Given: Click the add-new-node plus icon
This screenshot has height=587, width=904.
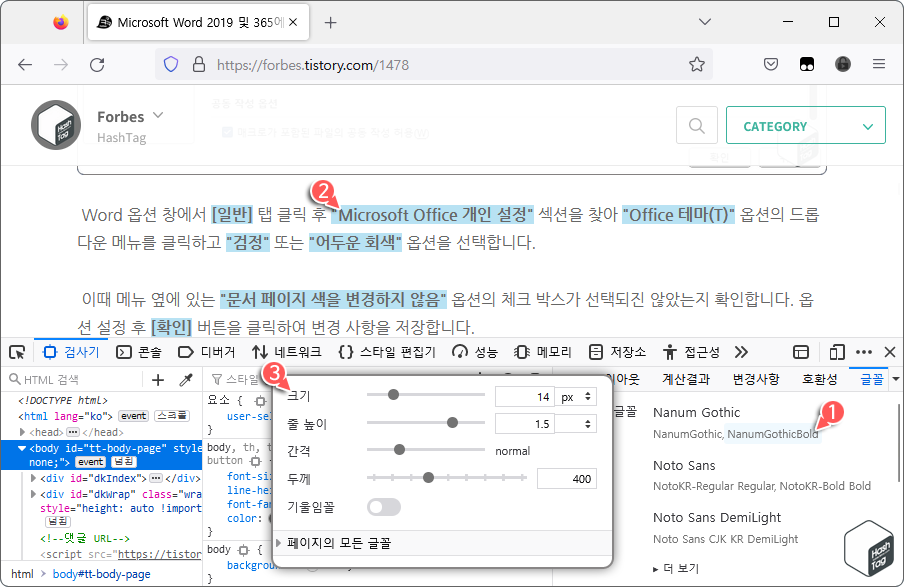Looking at the screenshot, I should [157, 381].
